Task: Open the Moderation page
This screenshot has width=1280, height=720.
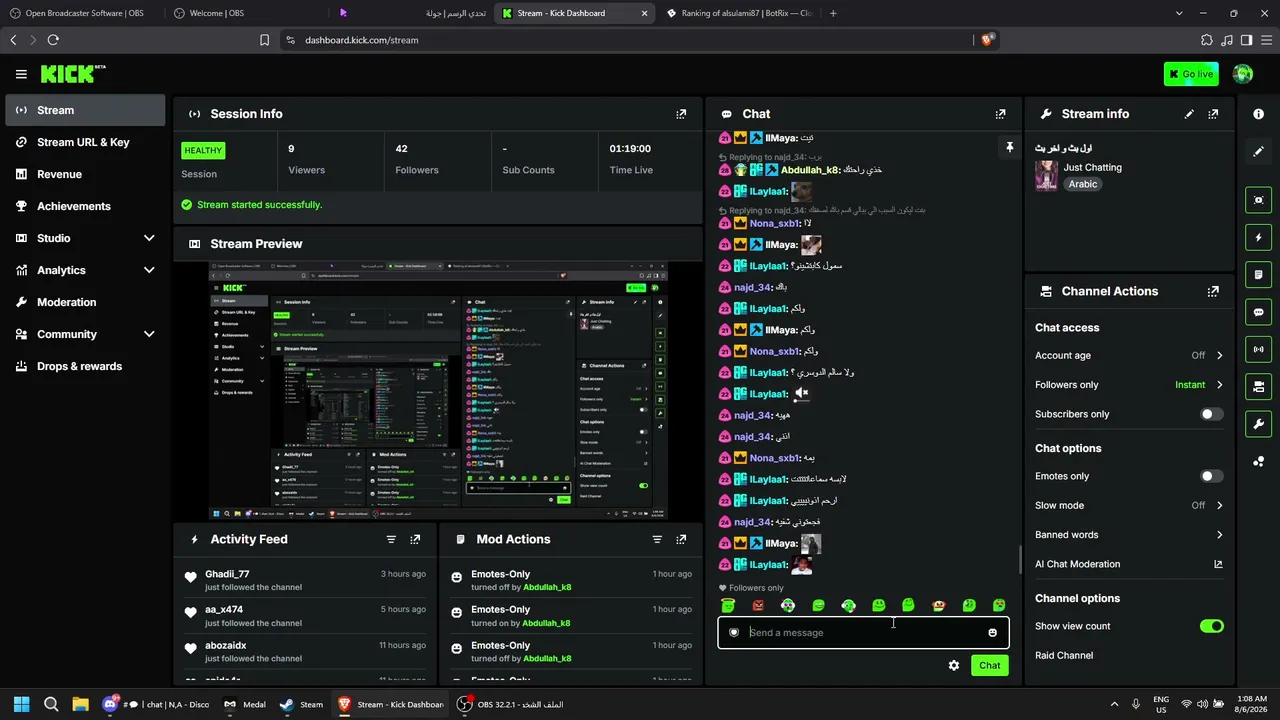Action: [85, 302]
